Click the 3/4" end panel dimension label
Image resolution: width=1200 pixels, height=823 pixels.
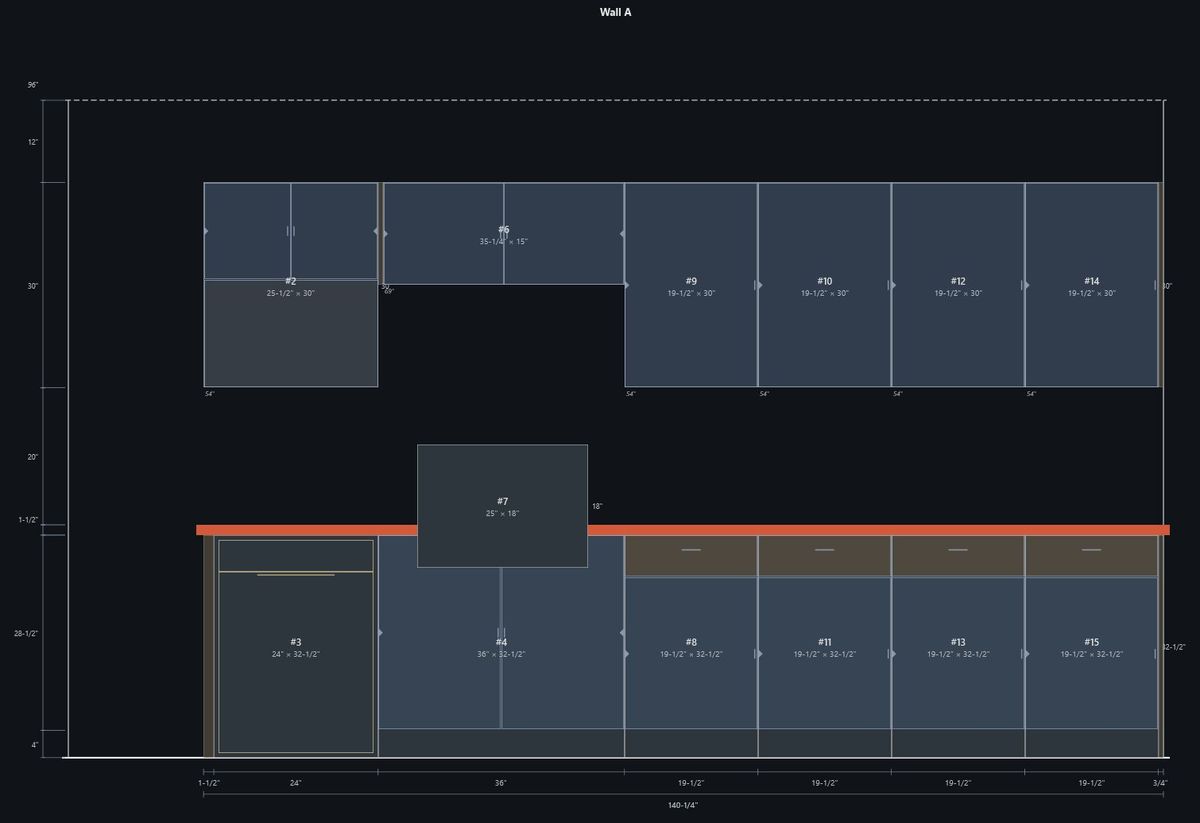click(1159, 783)
